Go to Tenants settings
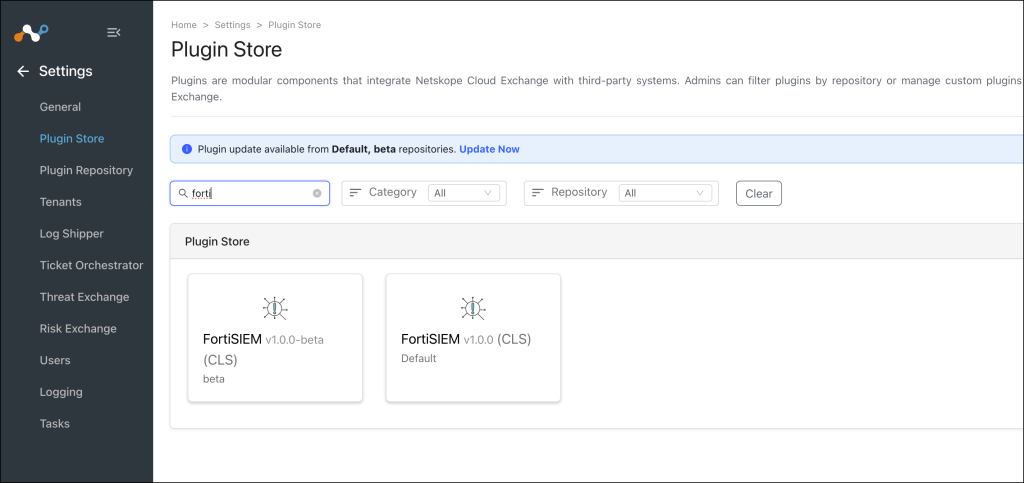Screen dimensions: 1024x483 [x=61, y=202]
